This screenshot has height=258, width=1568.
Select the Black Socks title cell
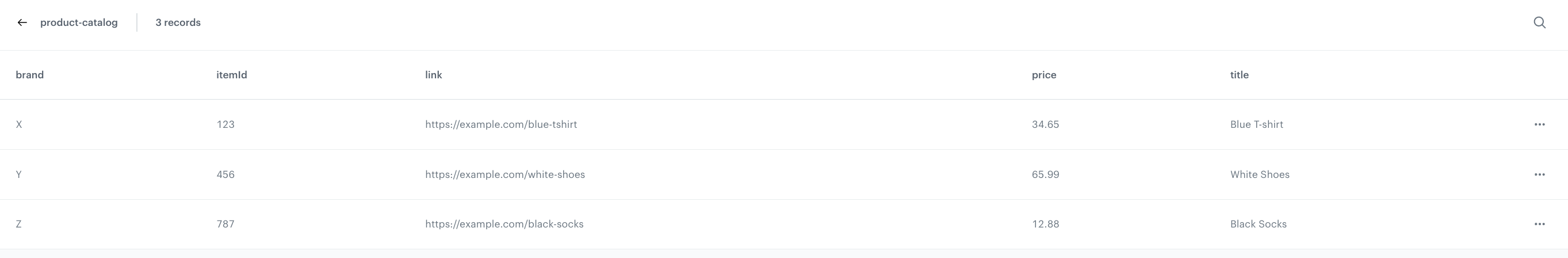pyautogui.click(x=1258, y=224)
